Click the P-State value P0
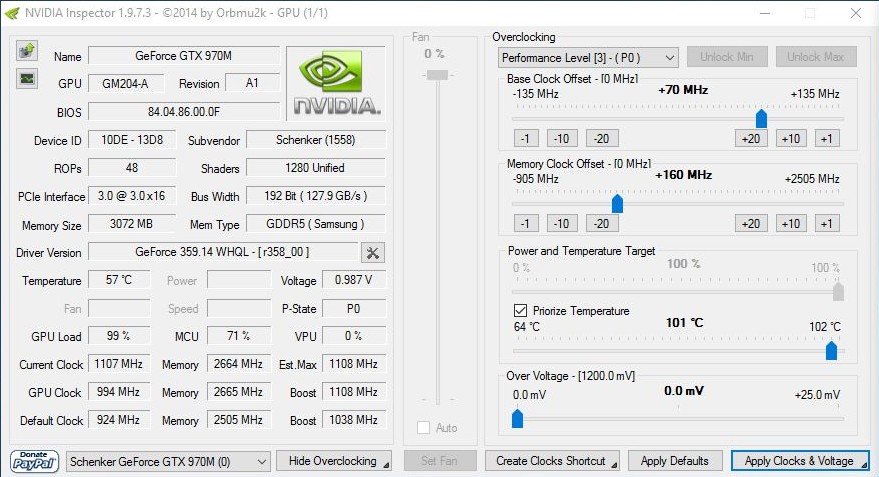This screenshot has width=879, height=477. [354, 308]
